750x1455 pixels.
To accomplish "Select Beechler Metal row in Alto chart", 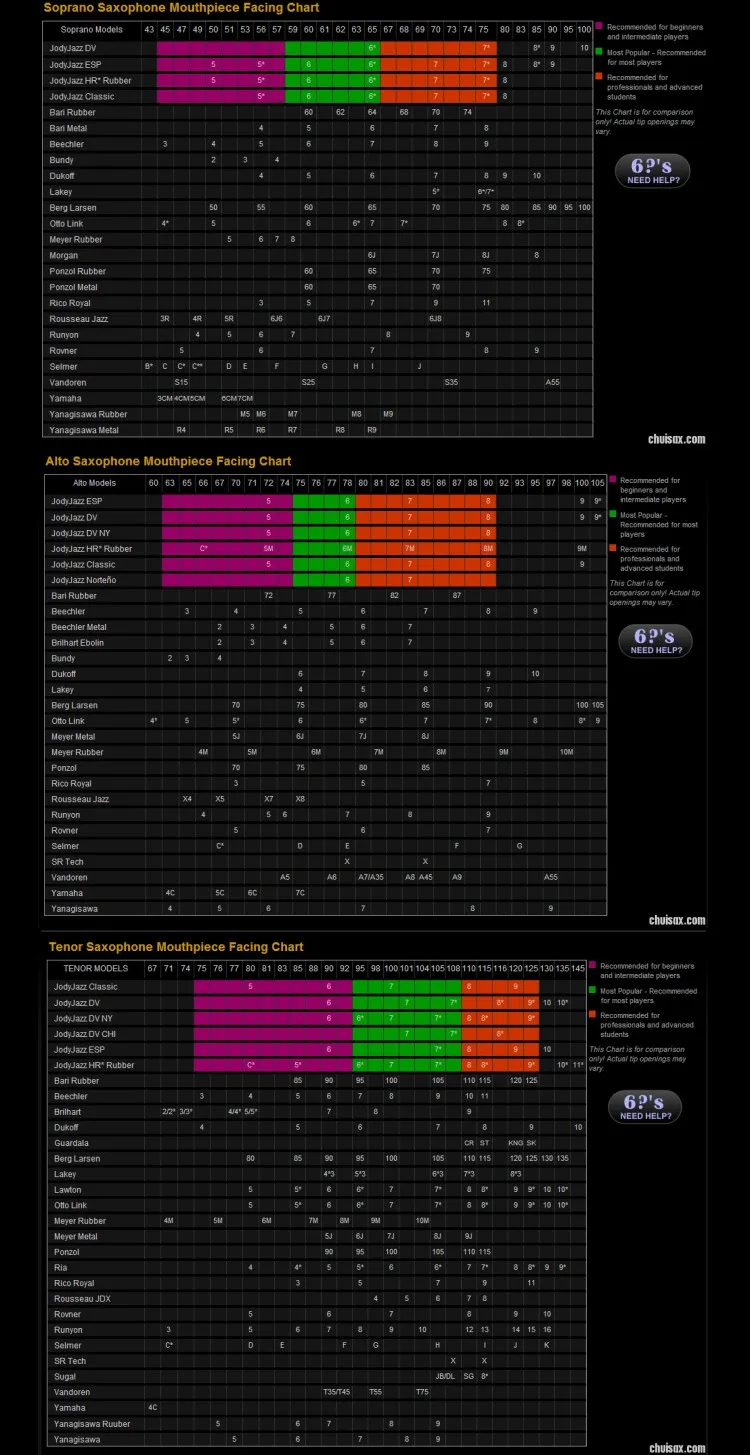I will 327,627.
